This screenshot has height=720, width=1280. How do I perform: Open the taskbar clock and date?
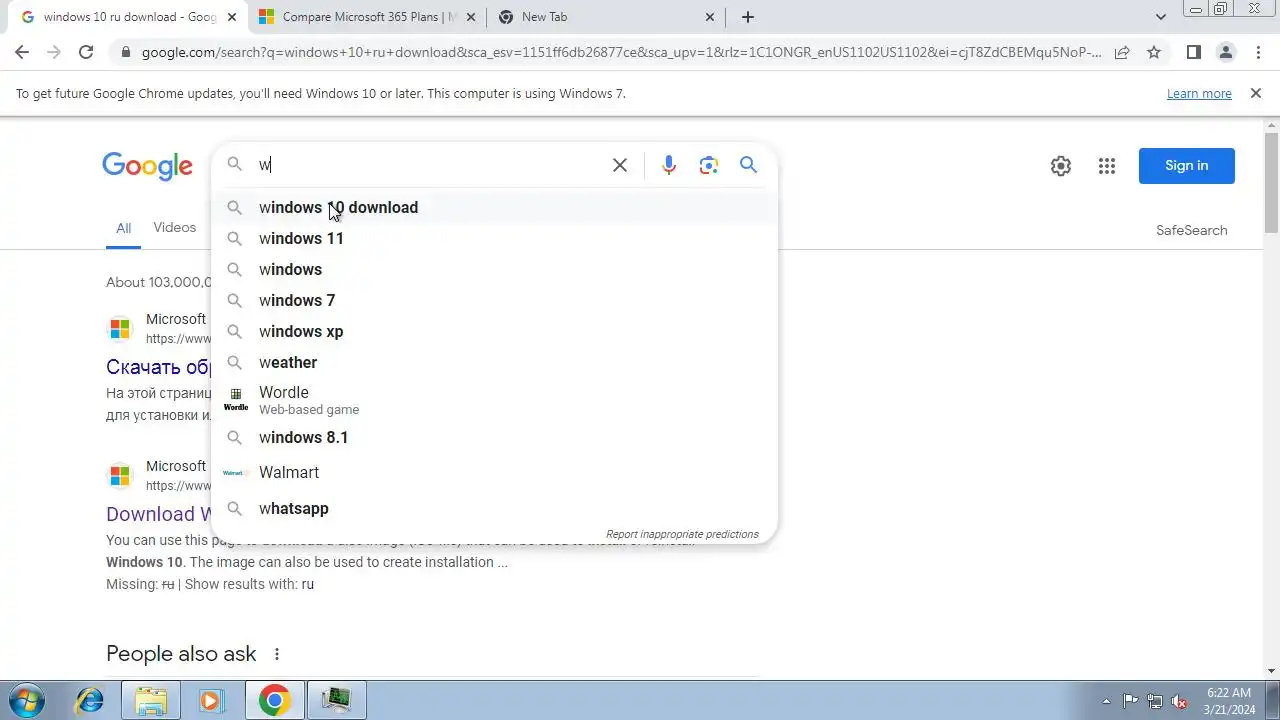click(x=1229, y=701)
